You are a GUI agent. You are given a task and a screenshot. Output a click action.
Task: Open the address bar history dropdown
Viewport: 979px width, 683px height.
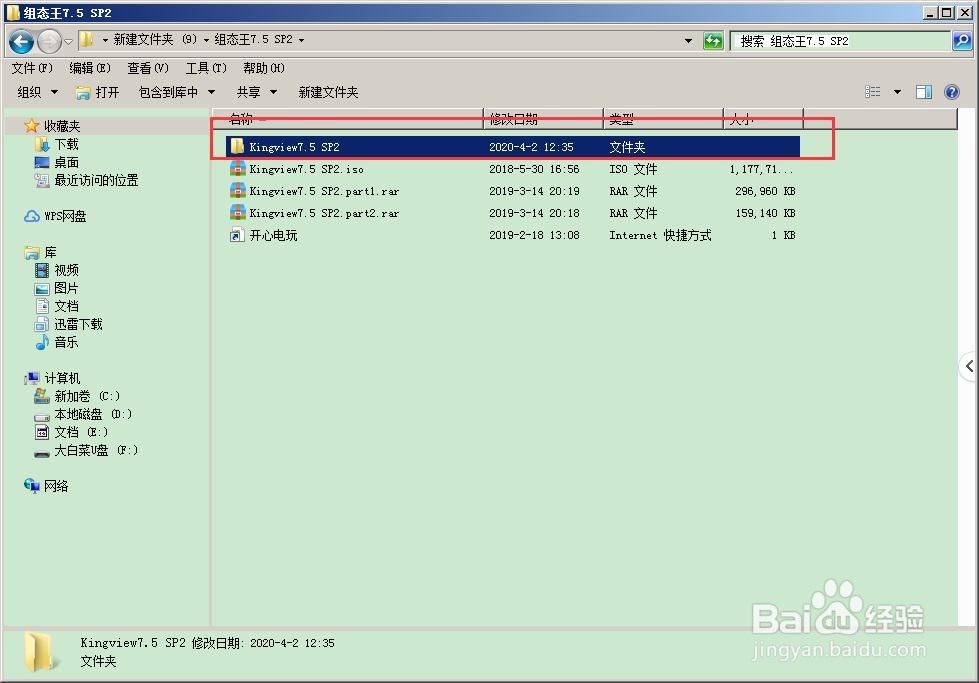(688, 41)
